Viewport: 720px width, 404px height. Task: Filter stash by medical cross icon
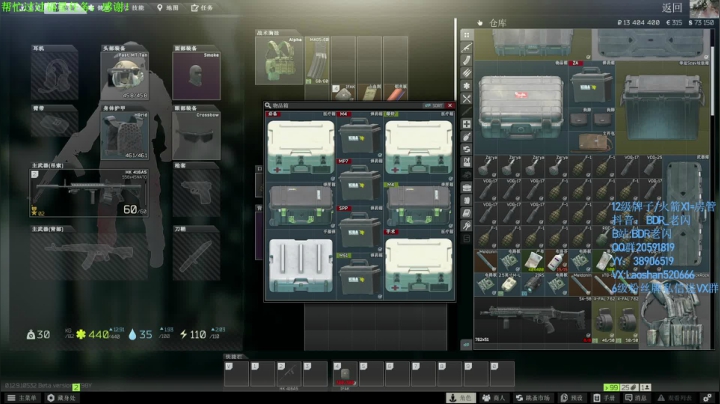click(x=467, y=124)
